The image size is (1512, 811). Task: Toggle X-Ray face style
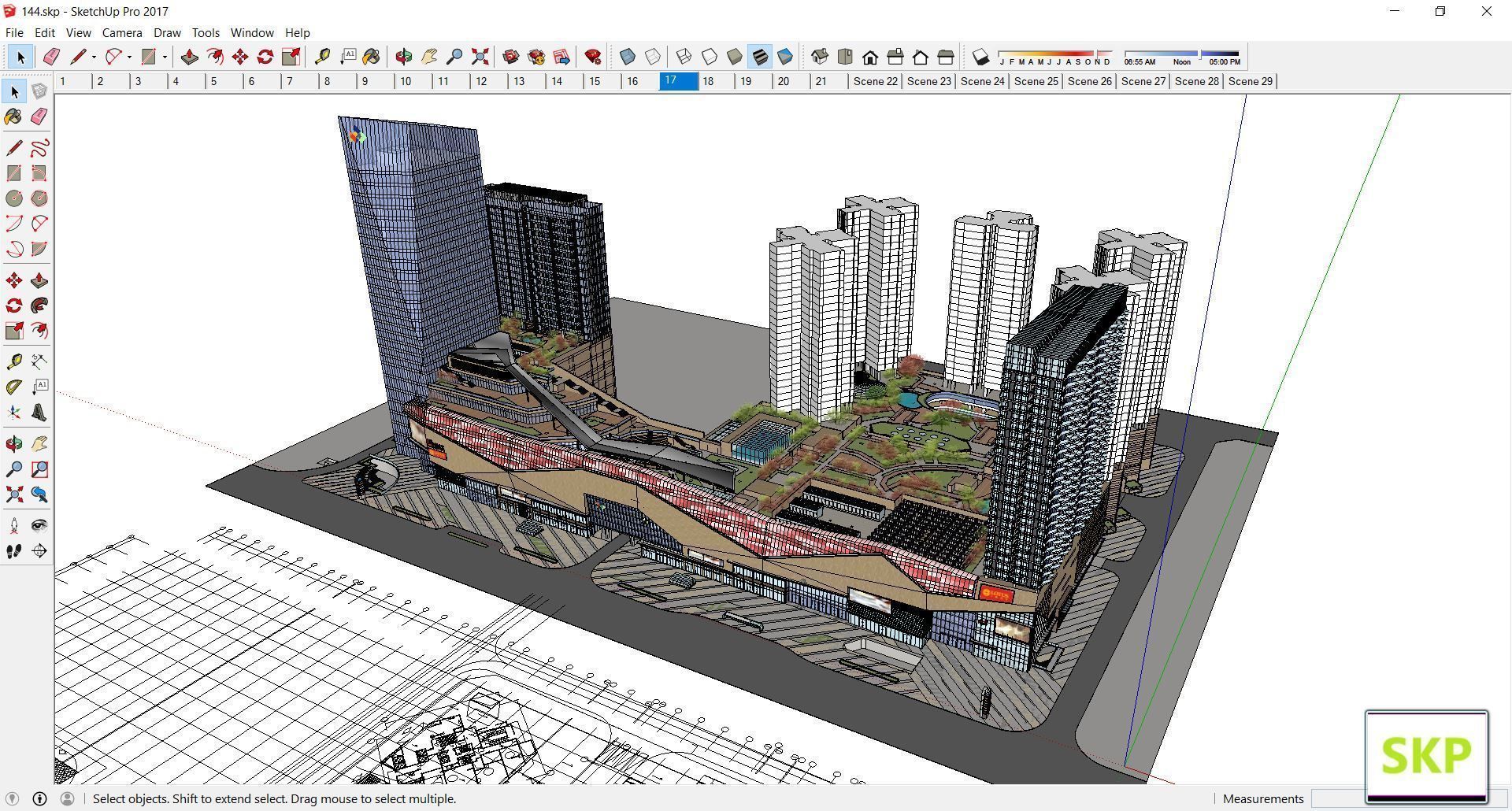(x=628, y=57)
